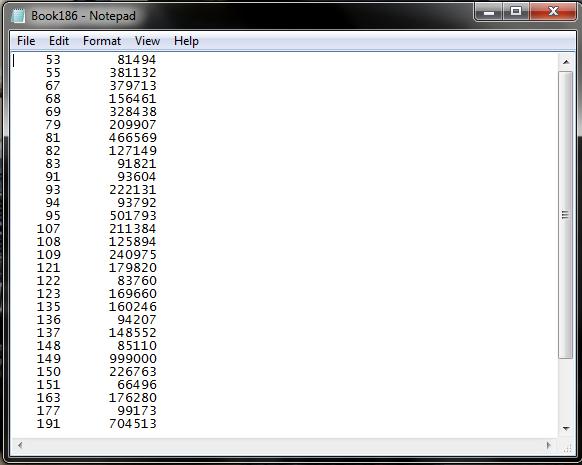This screenshot has height=465, width=582.
Task: Click the Notepad icon in title bar
Action: (17, 16)
